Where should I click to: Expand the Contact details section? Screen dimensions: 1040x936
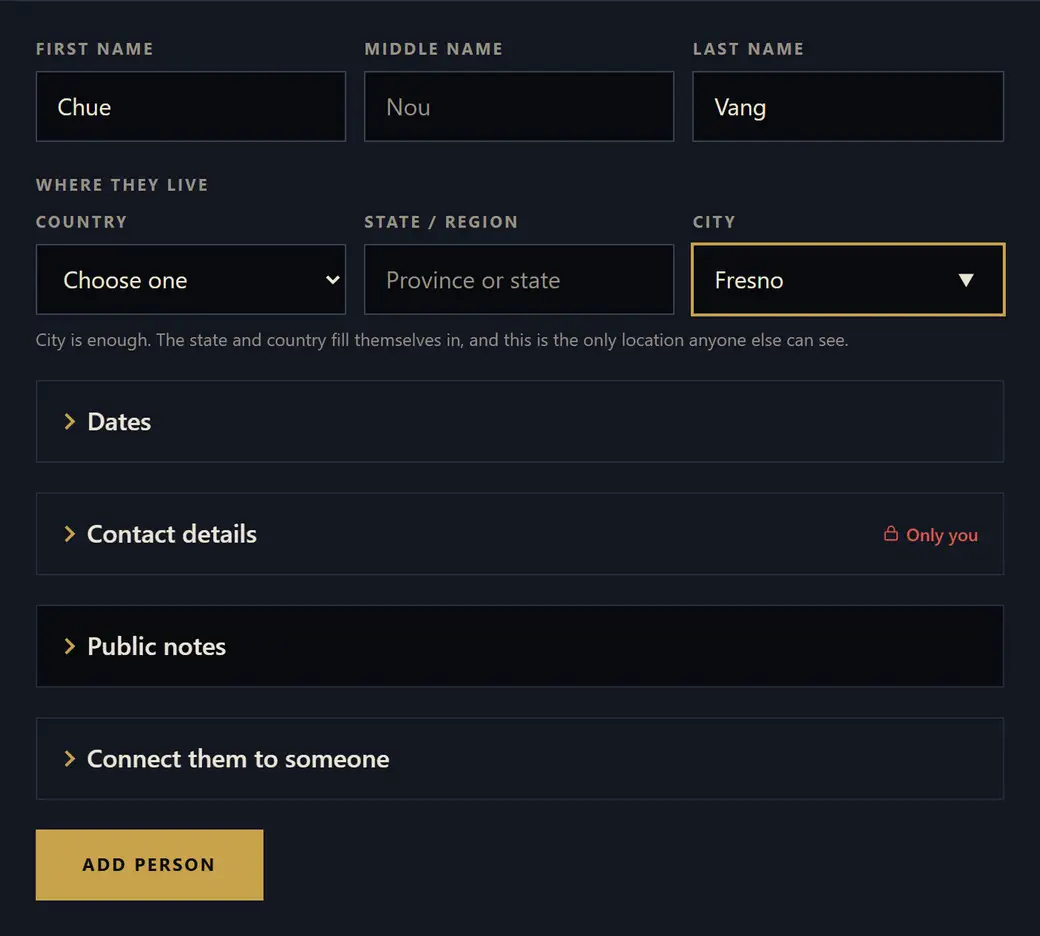tap(519, 534)
